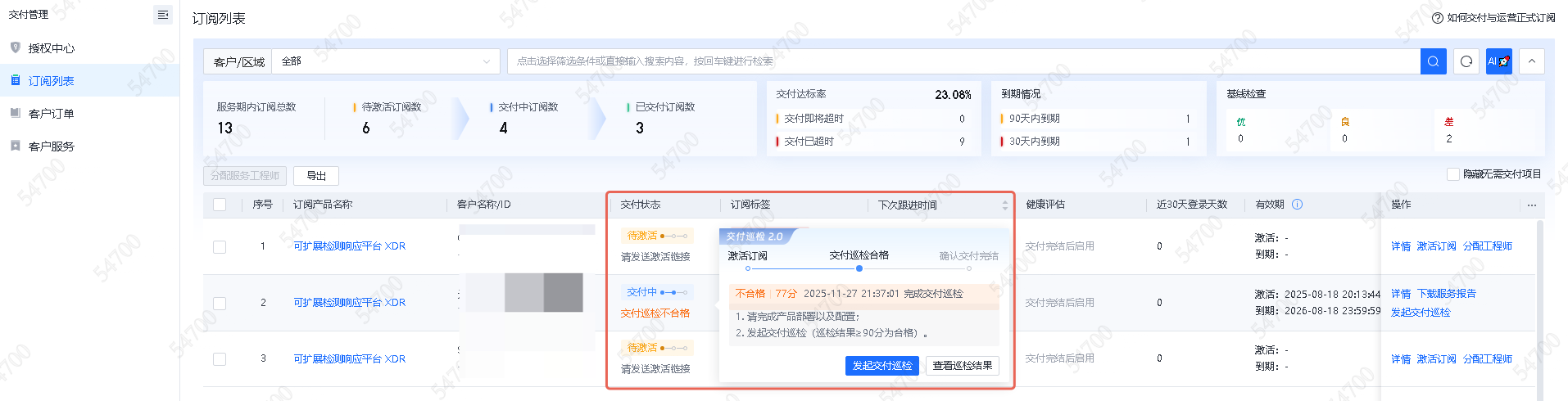
Task: Click the info icon next to 有效期
Action: 1297,205
